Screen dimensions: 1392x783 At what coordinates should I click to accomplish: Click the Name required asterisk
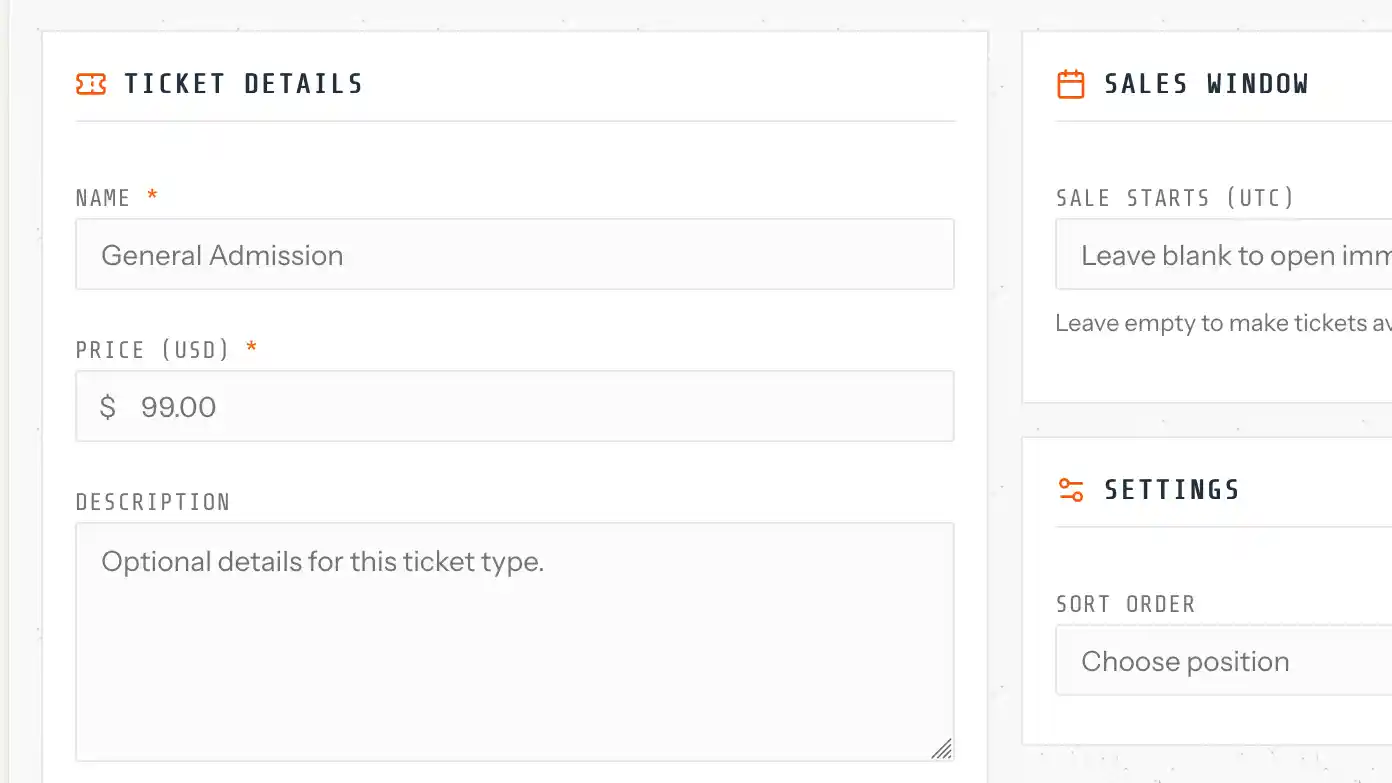coord(152,196)
